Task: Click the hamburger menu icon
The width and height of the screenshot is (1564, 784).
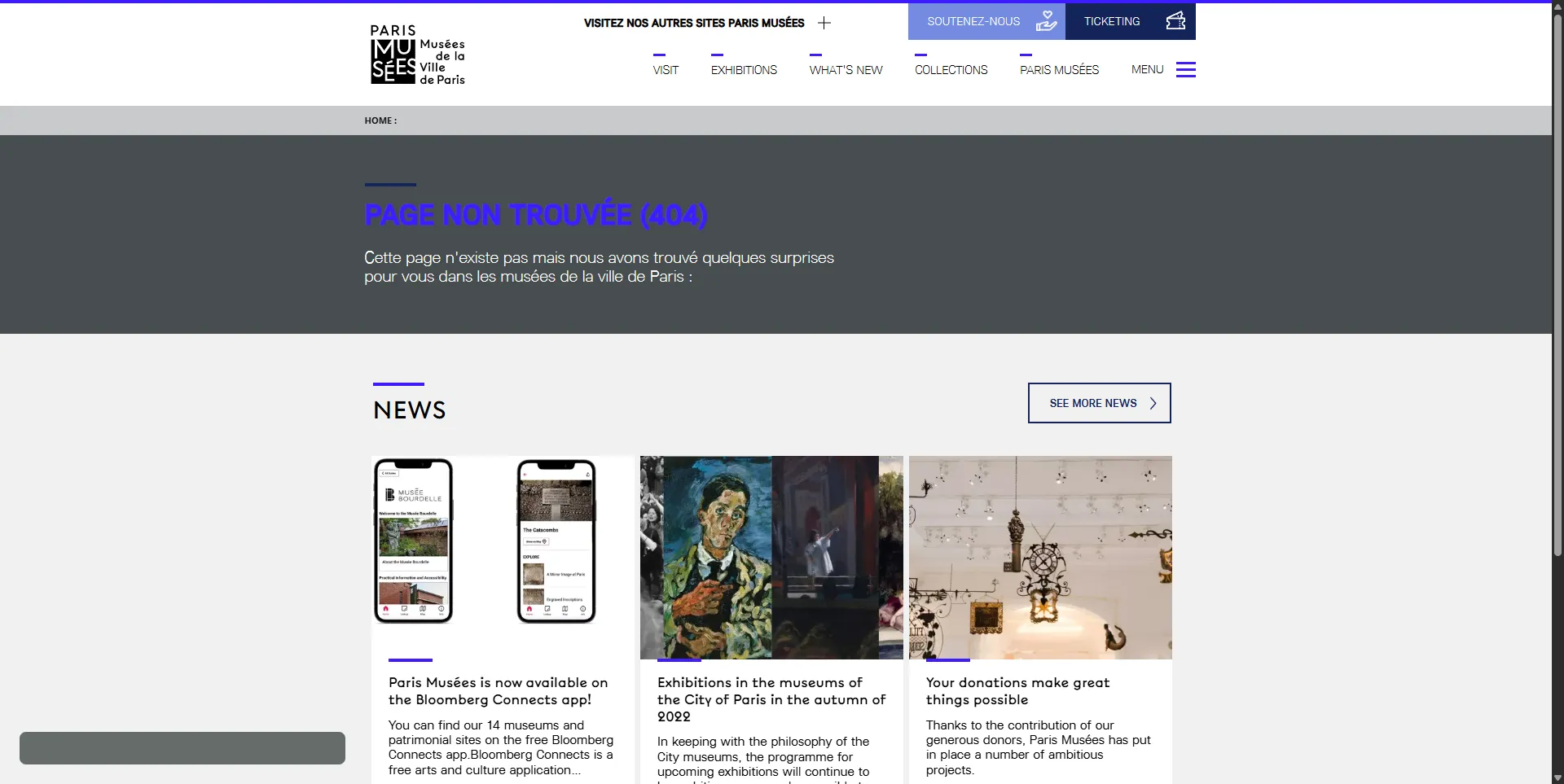Action: (x=1185, y=70)
